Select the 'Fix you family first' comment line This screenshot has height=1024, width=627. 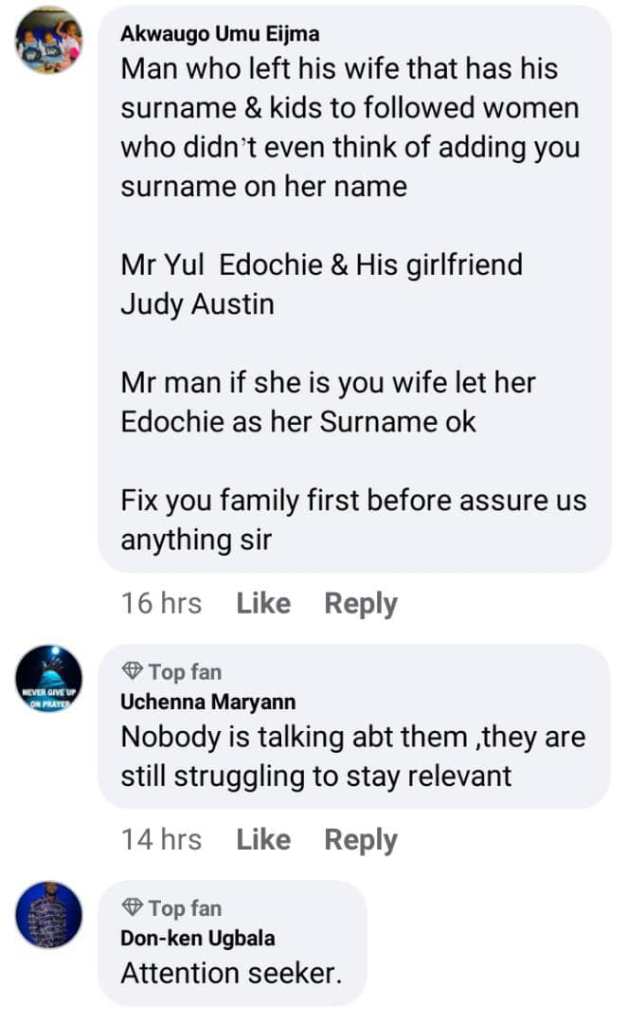(x=353, y=501)
